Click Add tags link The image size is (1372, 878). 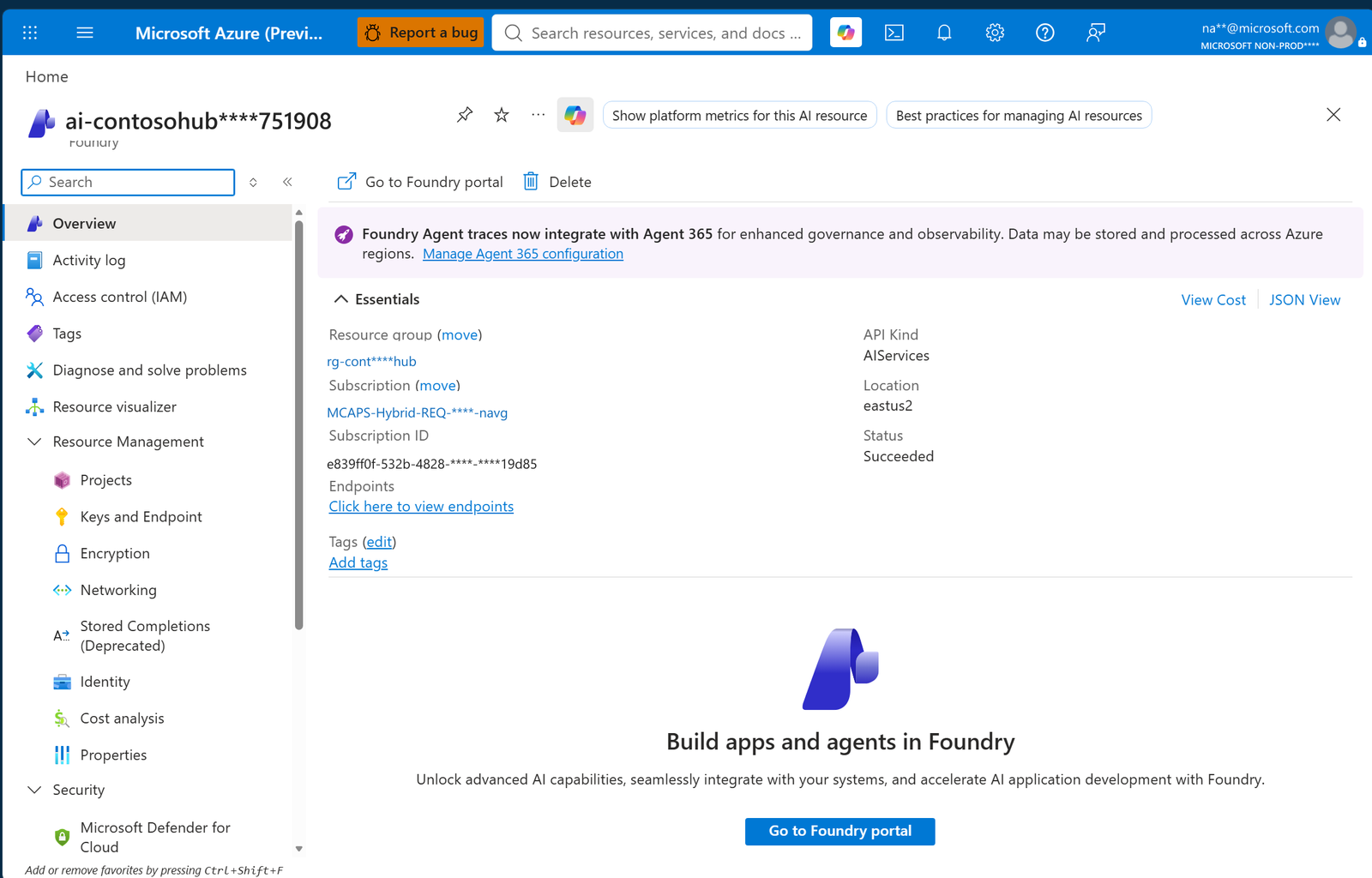[x=358, y=562]
